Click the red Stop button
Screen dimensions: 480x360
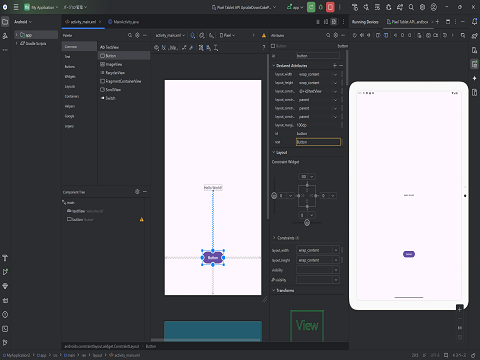click(330, 7)
